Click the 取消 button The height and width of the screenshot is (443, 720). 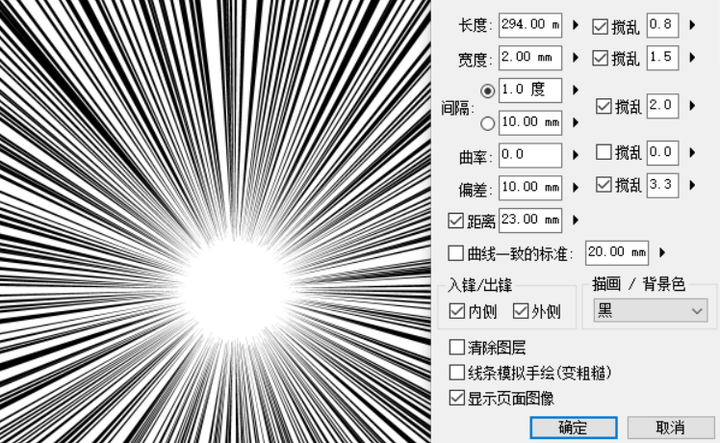[x=670, y=428]
